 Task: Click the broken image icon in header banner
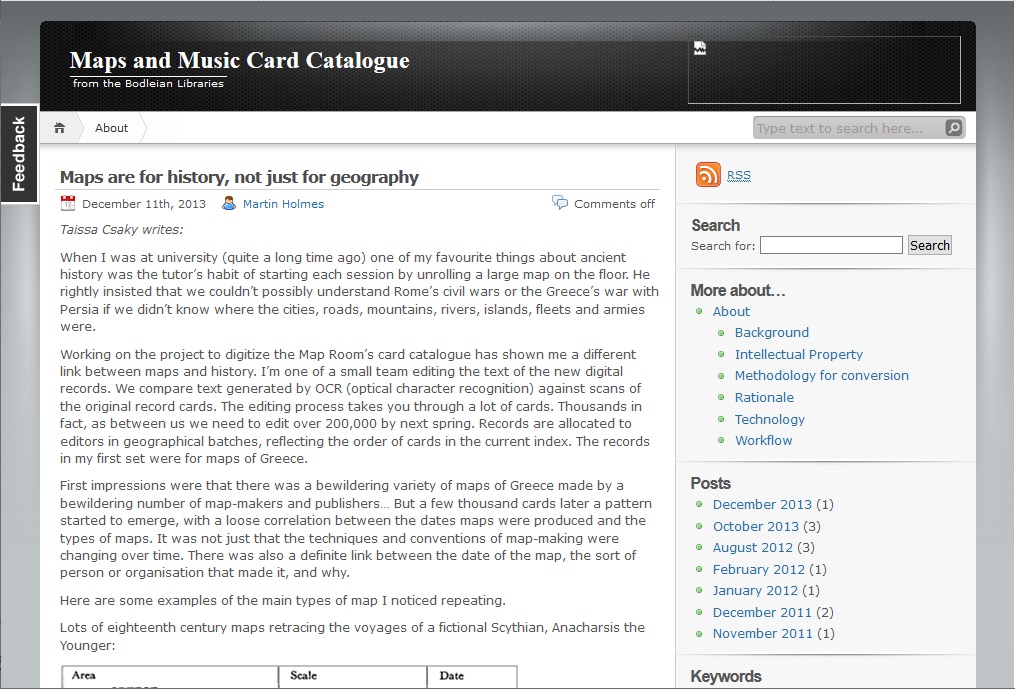(700, 48)
